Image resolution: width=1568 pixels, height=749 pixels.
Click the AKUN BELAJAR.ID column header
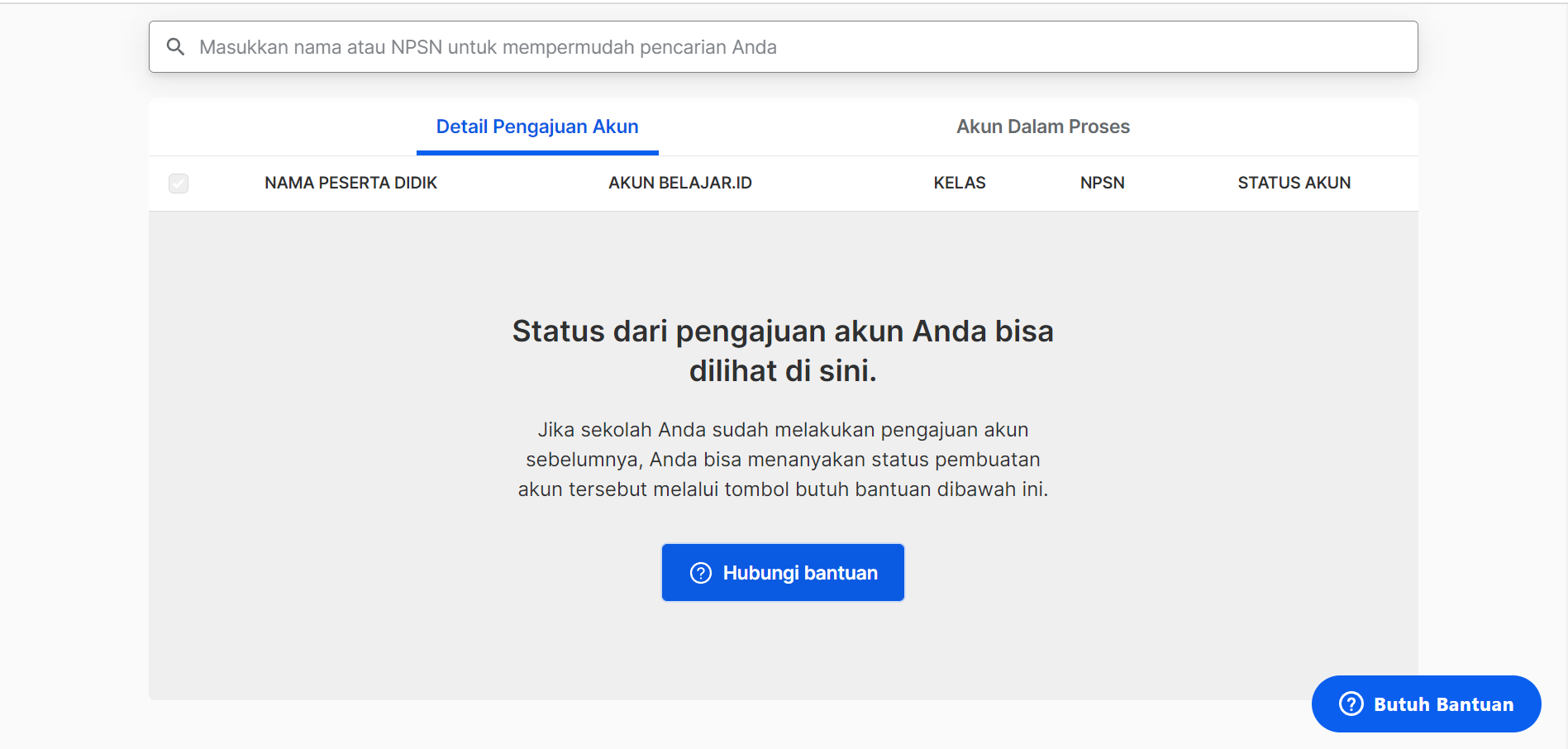click(x=679, y=183)
